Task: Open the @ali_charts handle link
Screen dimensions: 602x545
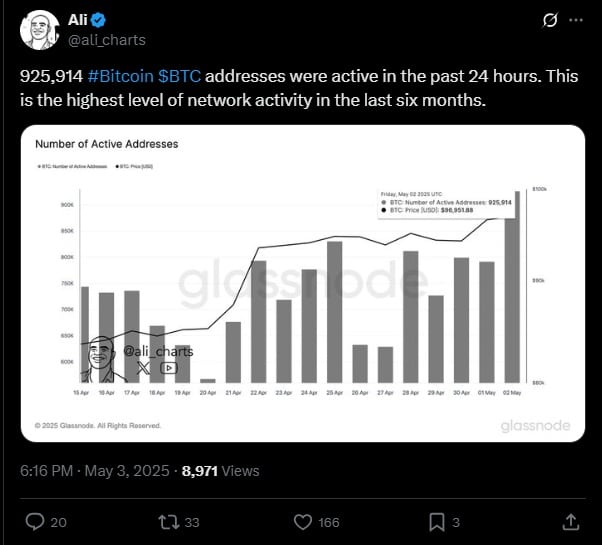Action: pos(107,40)
